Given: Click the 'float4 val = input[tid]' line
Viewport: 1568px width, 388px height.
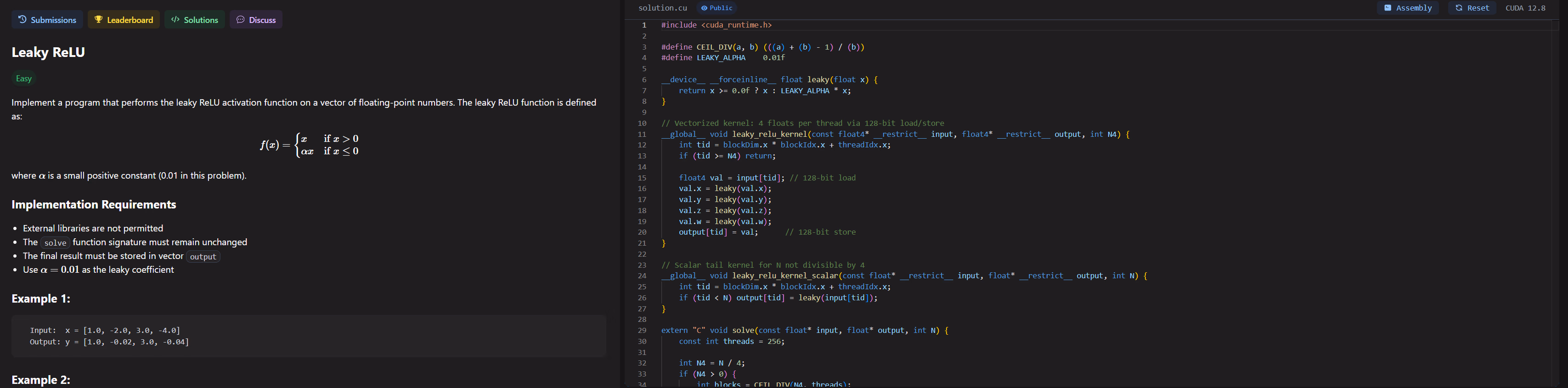Looking at the screenshot, I should point(767,178).
